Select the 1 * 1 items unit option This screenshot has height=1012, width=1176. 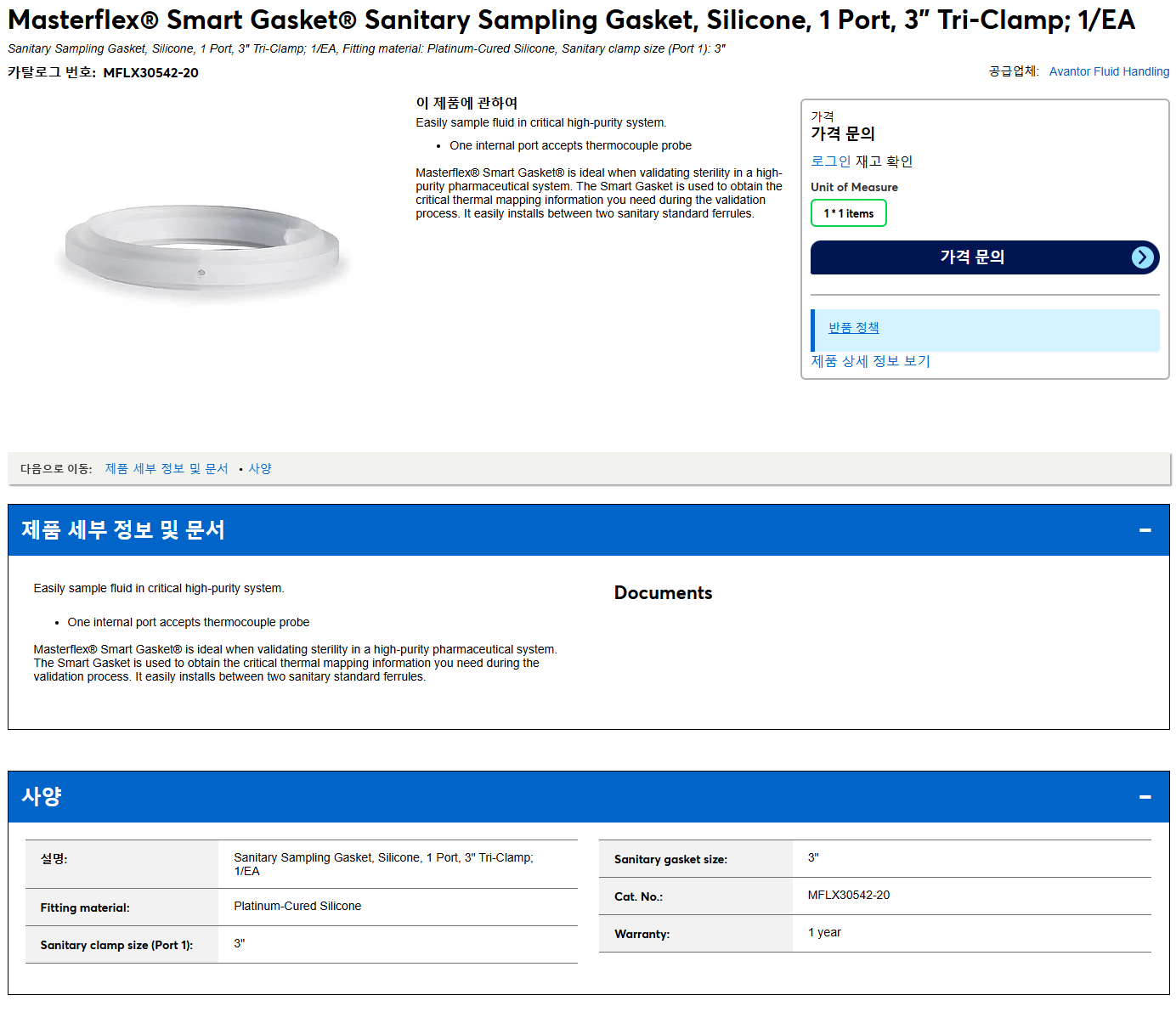(849, 213)
